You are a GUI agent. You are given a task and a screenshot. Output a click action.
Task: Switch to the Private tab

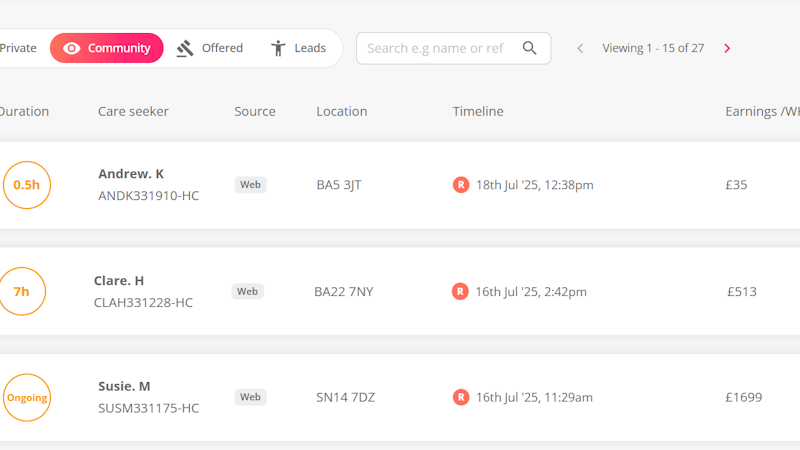coord(18,48)
